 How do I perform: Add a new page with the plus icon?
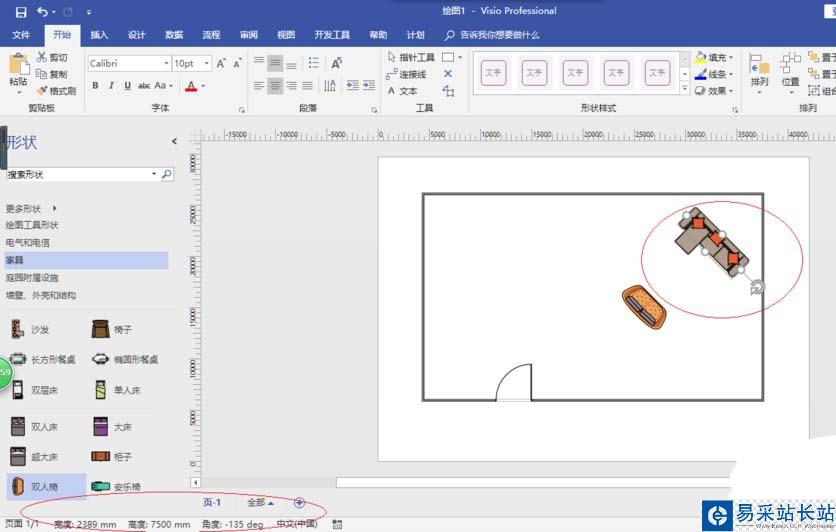299,502
